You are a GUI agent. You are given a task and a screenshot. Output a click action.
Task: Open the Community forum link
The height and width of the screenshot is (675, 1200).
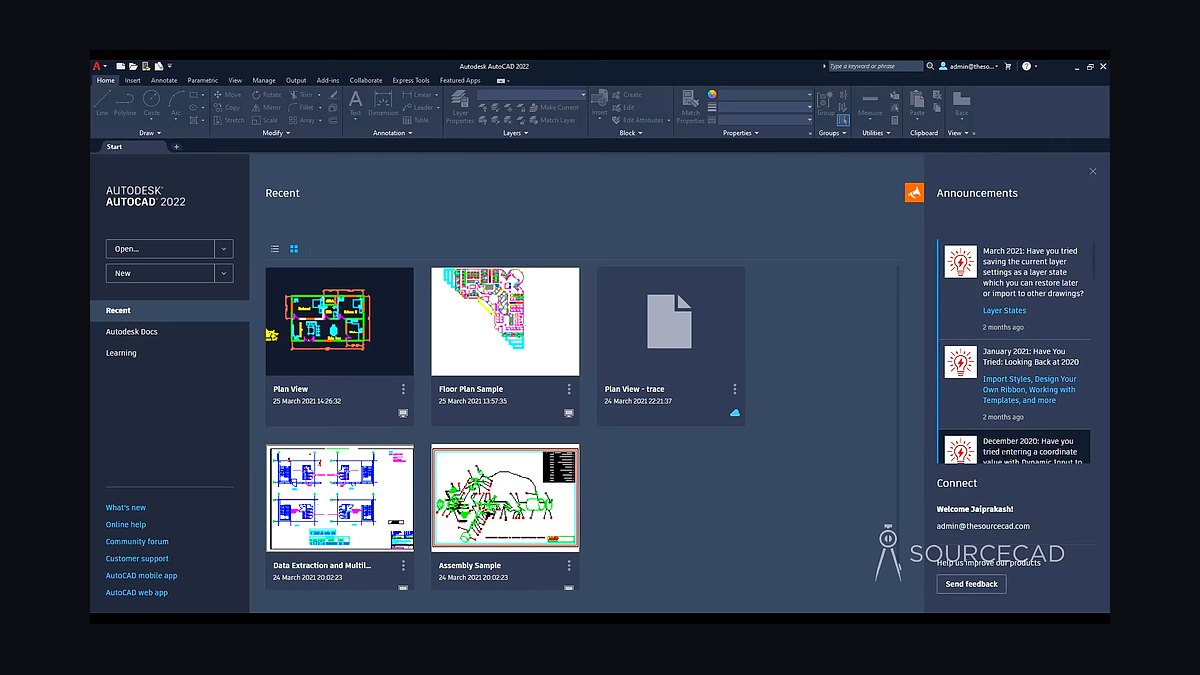137,541
